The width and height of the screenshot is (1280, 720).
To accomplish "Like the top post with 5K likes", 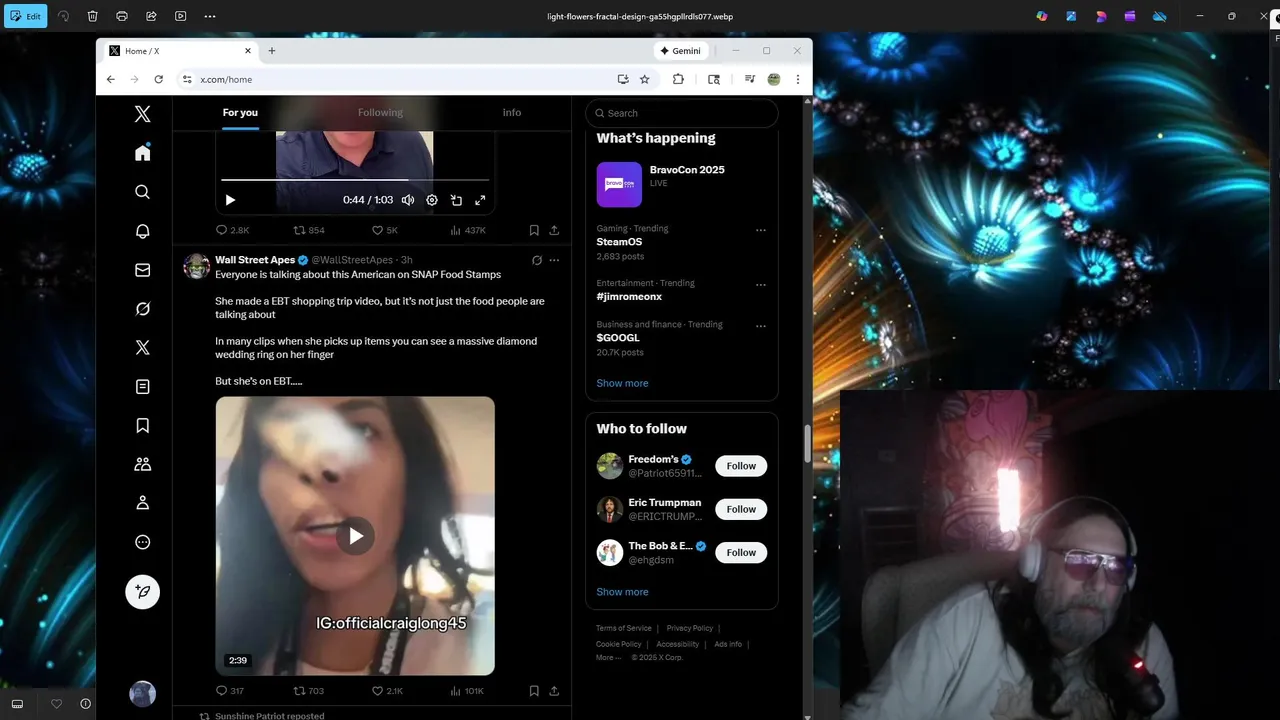I will (384, 230).
